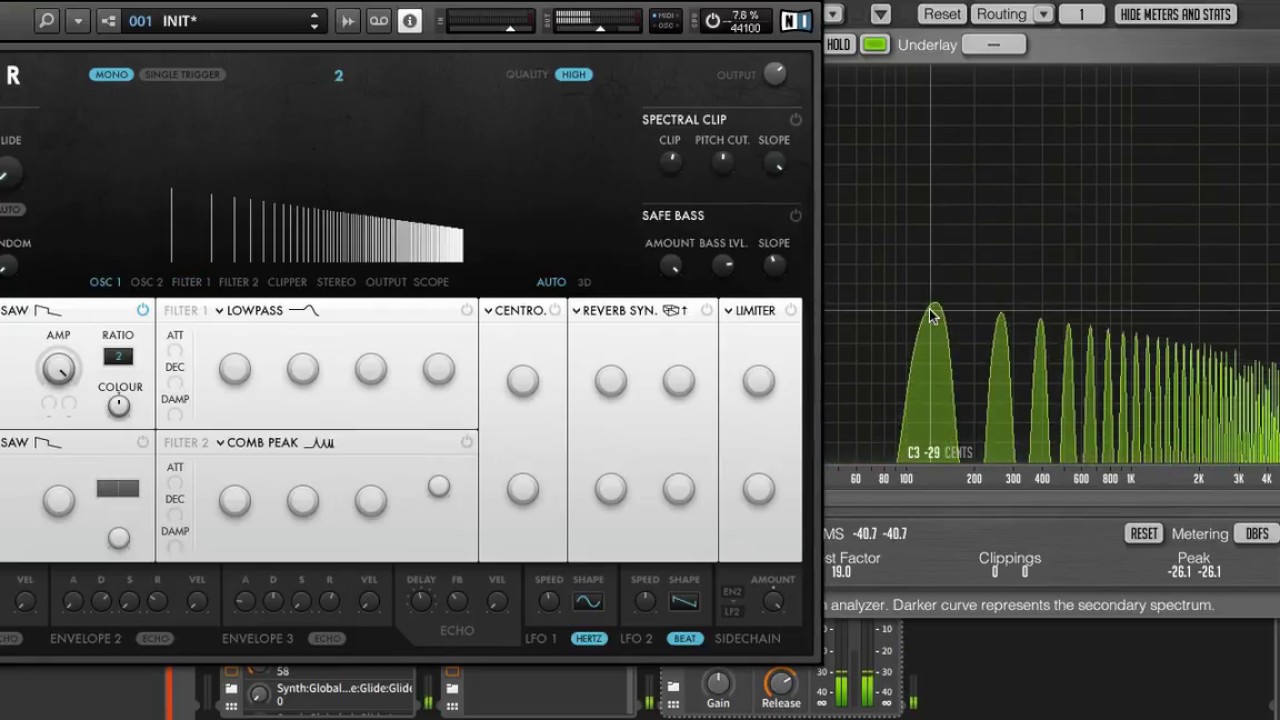1280x720 pixels.
Task: Click the Comb Peak filter shape icon
Action: [319, 443]
